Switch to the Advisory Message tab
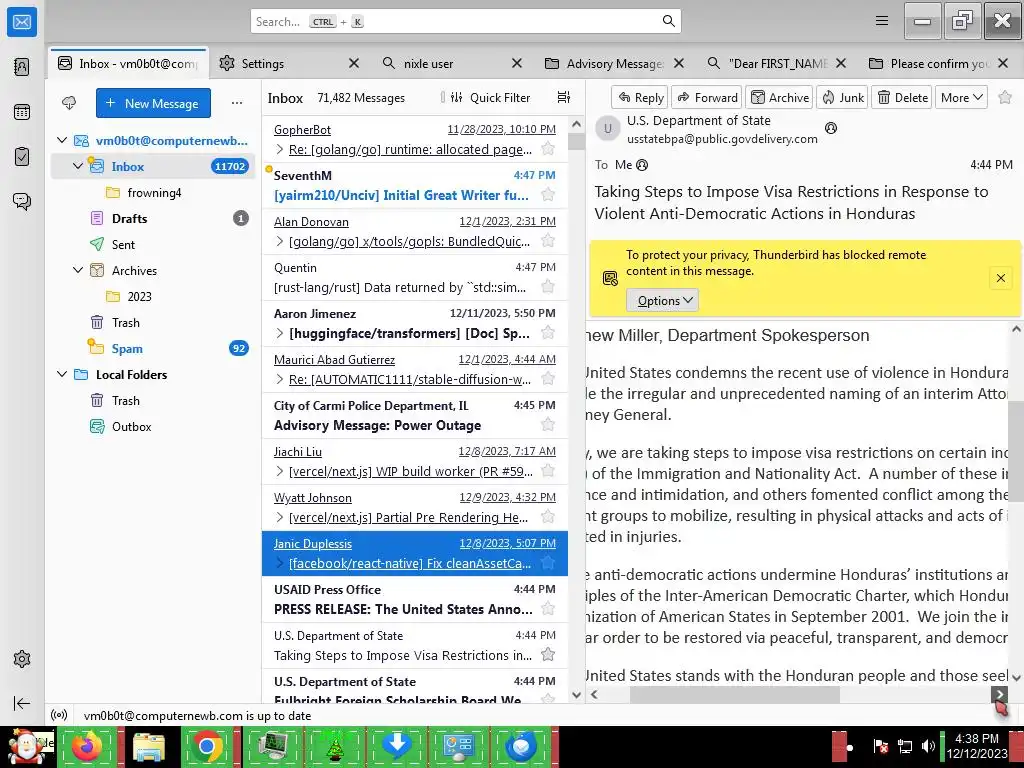The width and height of the screenshot is (1024, 768). click(613, 63)
